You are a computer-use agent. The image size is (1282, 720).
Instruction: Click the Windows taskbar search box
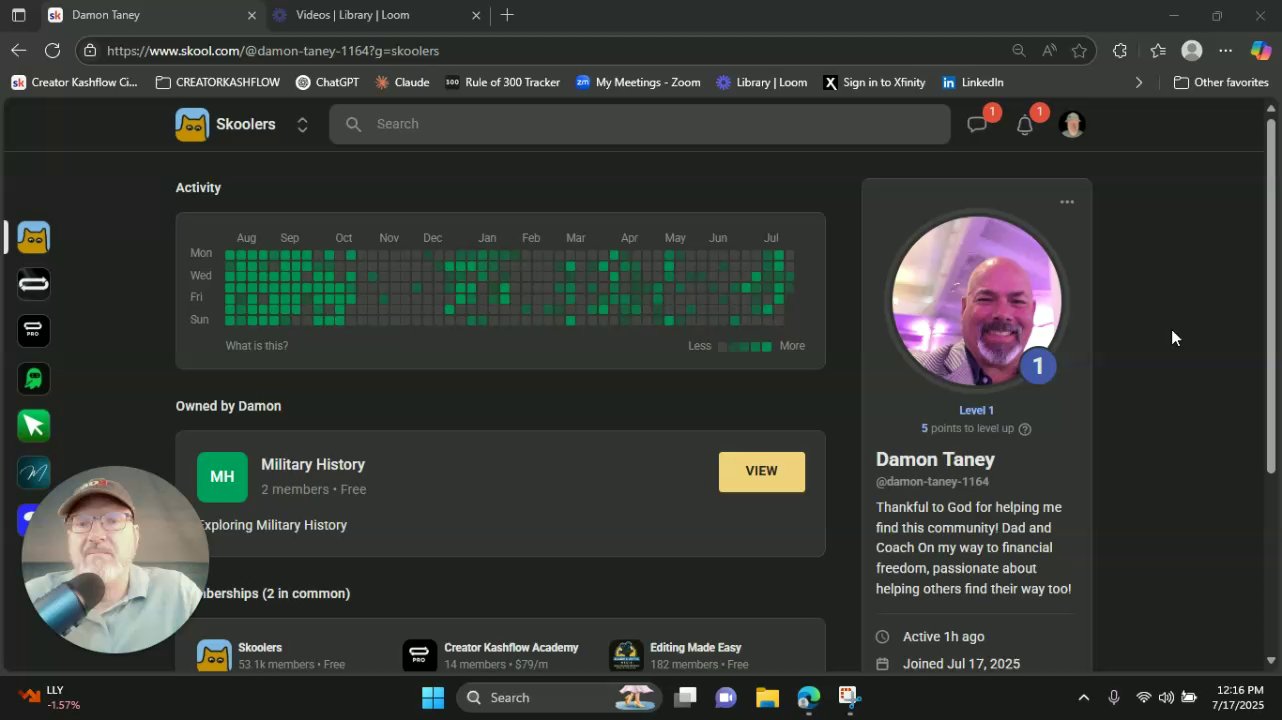pyautogui.click(x=560, y=697)
